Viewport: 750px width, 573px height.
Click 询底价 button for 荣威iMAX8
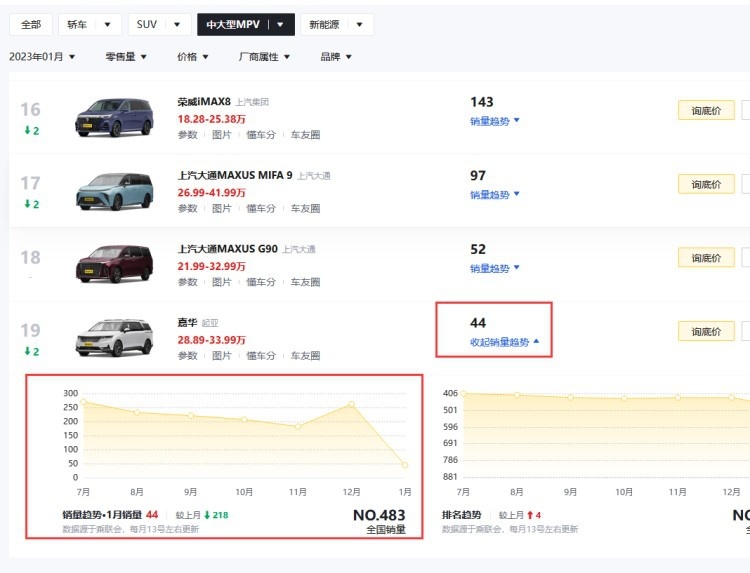[706, 110]
